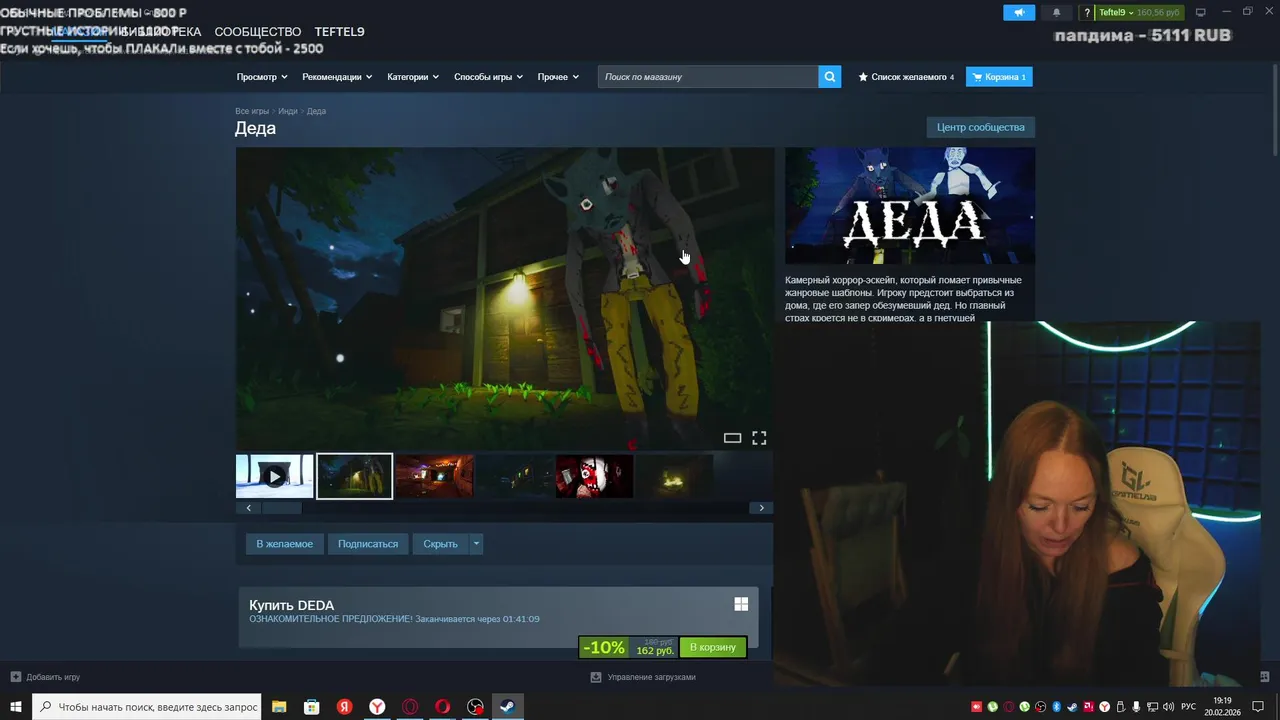The width and height of the screenshot is (1280, 720).
Task: Click right arrow of thumbnail strip
Action: 761,508
